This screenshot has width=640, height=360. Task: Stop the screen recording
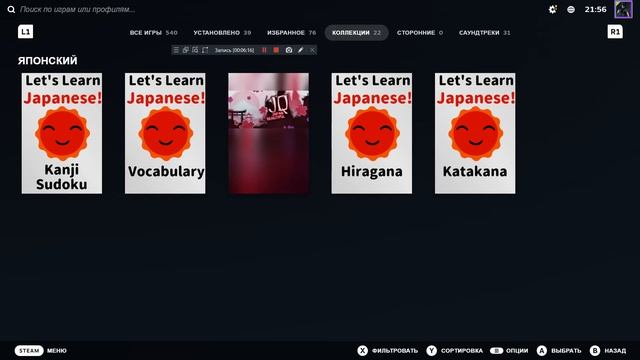tap(276, 50)
